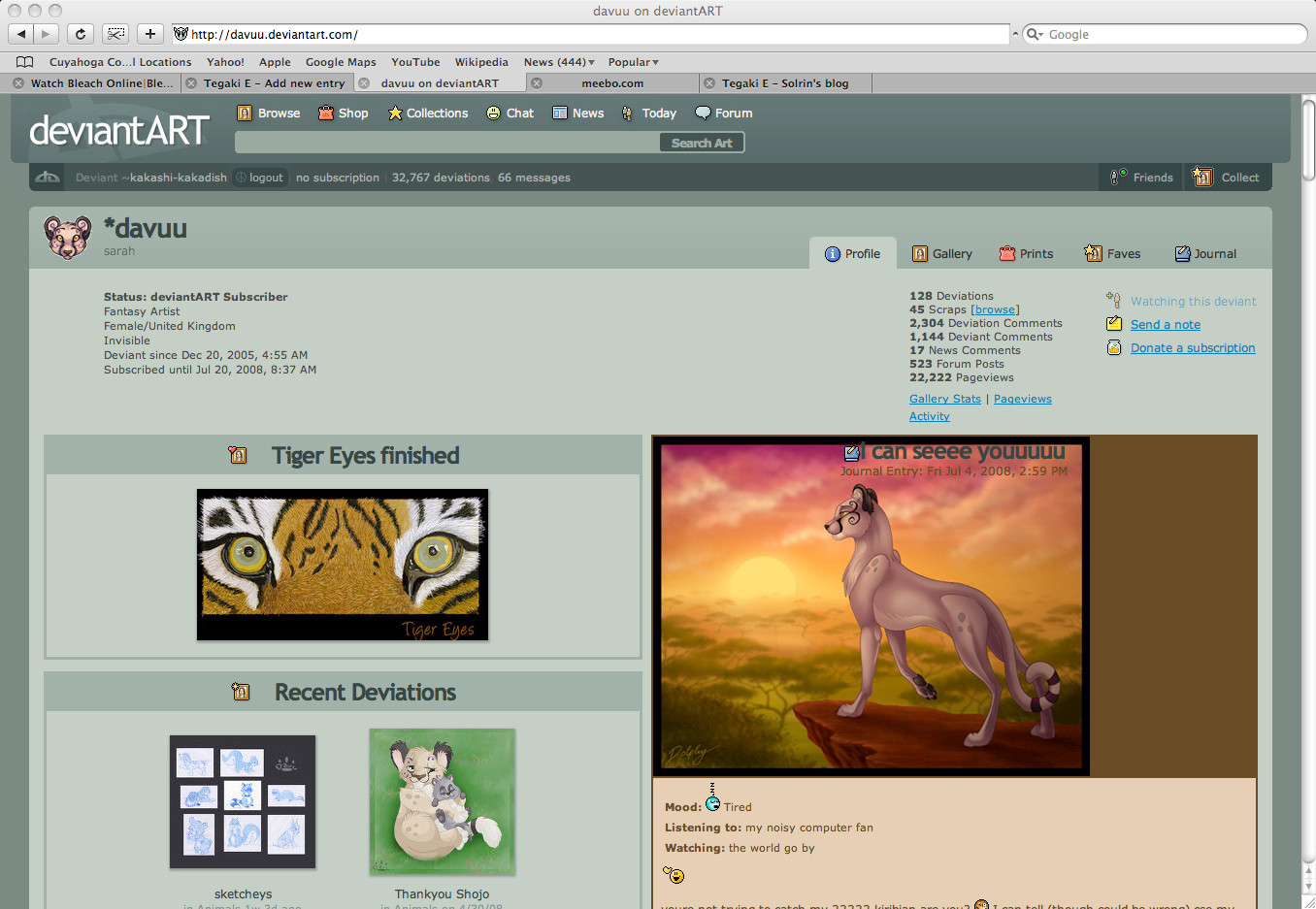Click the Send a note link
1316x909 pixels.
click(1166, 325)
